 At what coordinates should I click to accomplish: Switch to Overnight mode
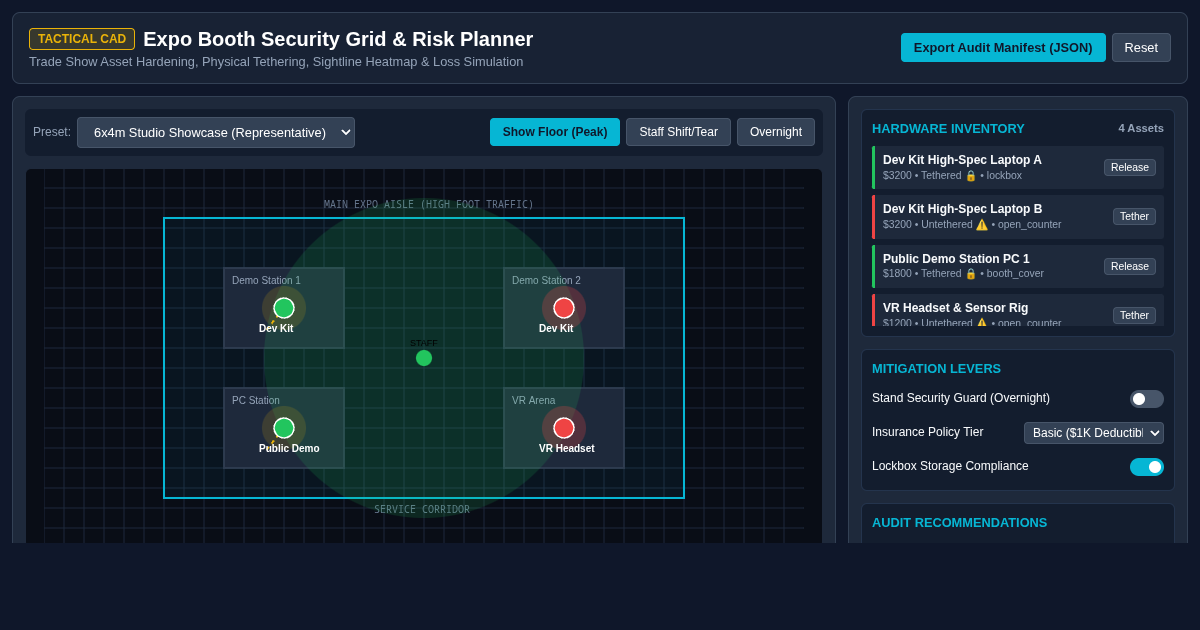click(776, 132)
